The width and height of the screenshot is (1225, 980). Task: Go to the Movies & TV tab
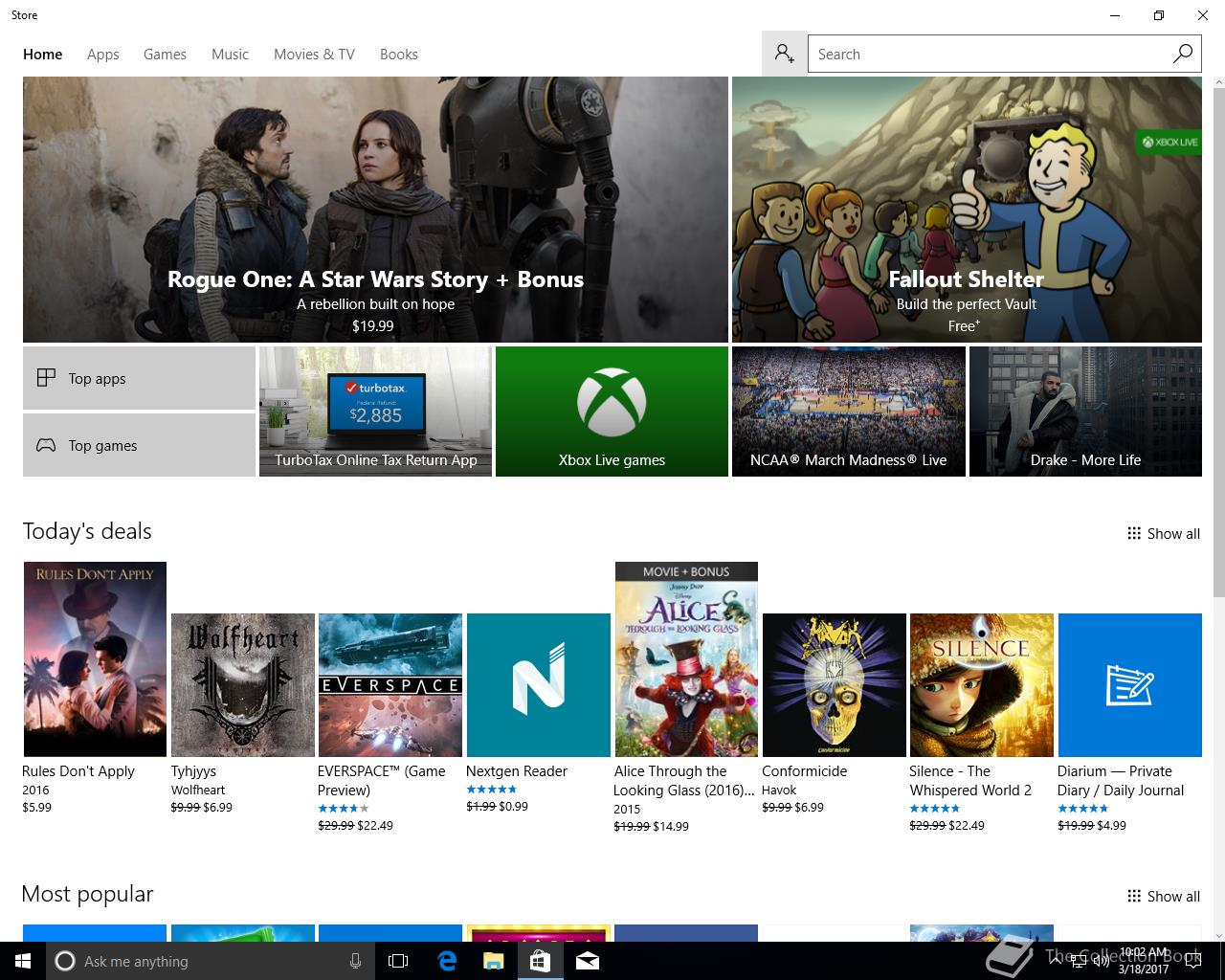(314, 55)
